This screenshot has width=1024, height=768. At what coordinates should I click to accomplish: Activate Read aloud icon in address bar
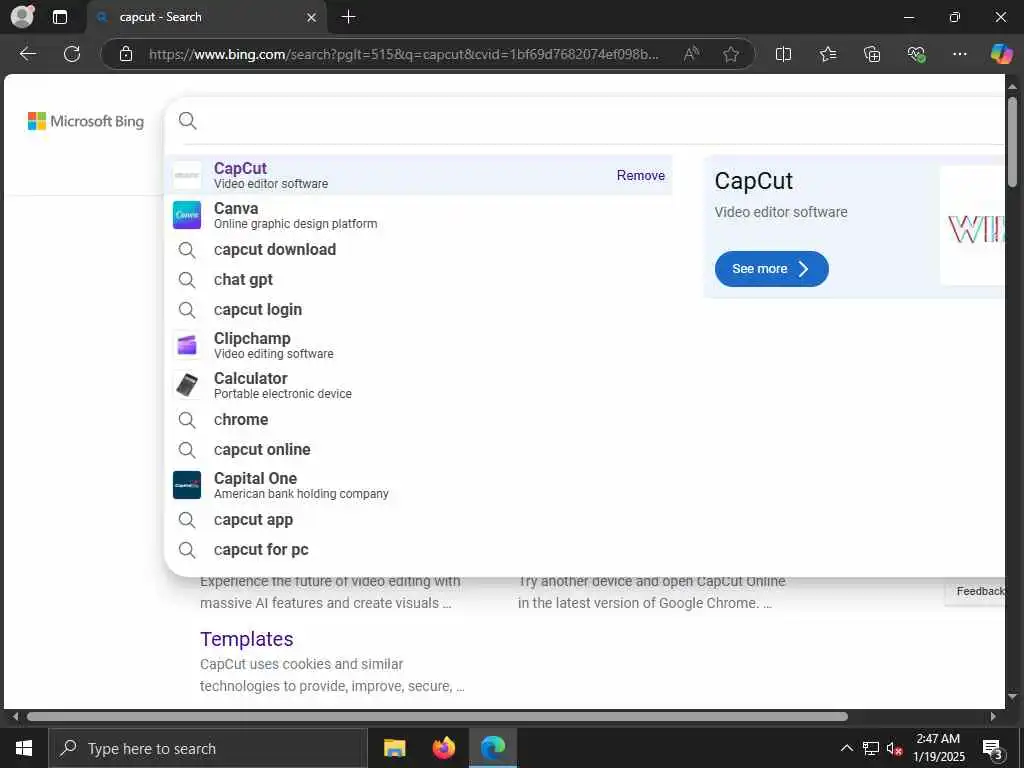(691, 54)
